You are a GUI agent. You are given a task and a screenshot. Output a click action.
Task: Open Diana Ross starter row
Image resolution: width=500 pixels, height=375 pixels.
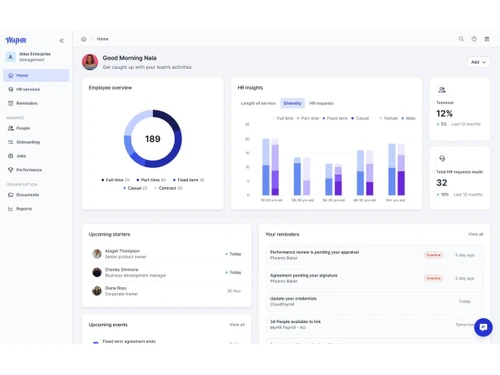pyautogui.click(x=167, y=291)
